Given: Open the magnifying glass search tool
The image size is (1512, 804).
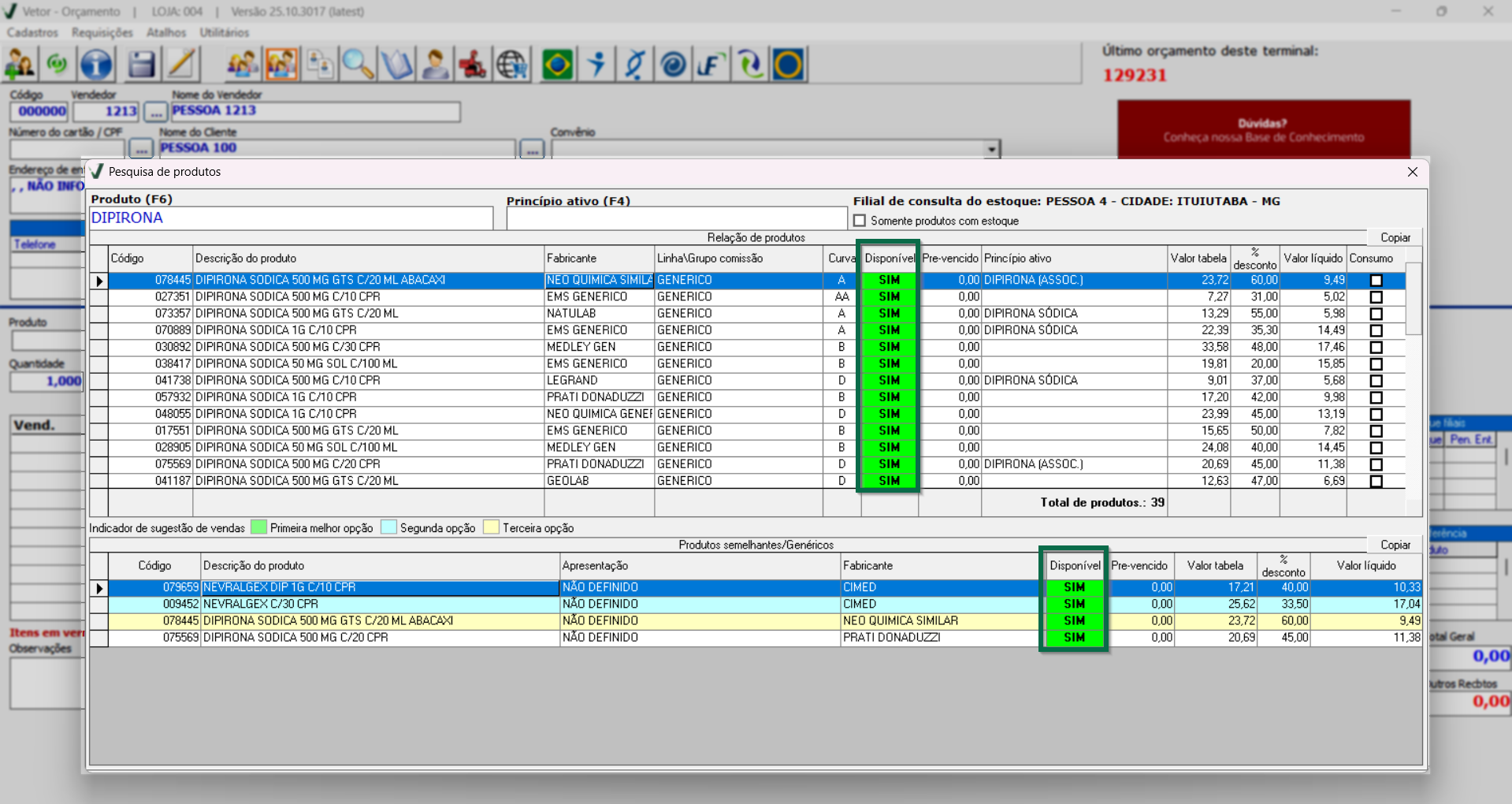Looking at the screenshot, I should pyautogui.click(x=358, y=65).
